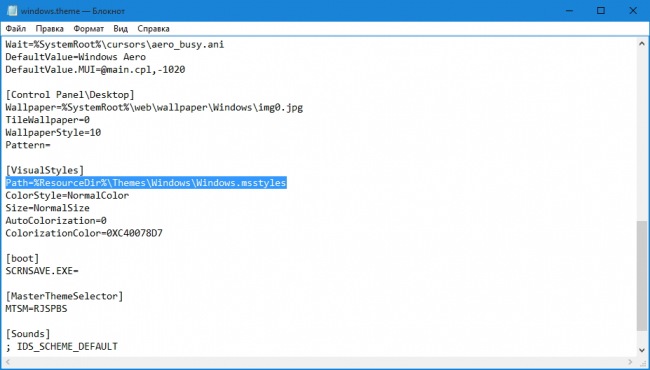Minimize the Блокнот window
The height and width of the screenshot is (370, 650).
point(569,11)
